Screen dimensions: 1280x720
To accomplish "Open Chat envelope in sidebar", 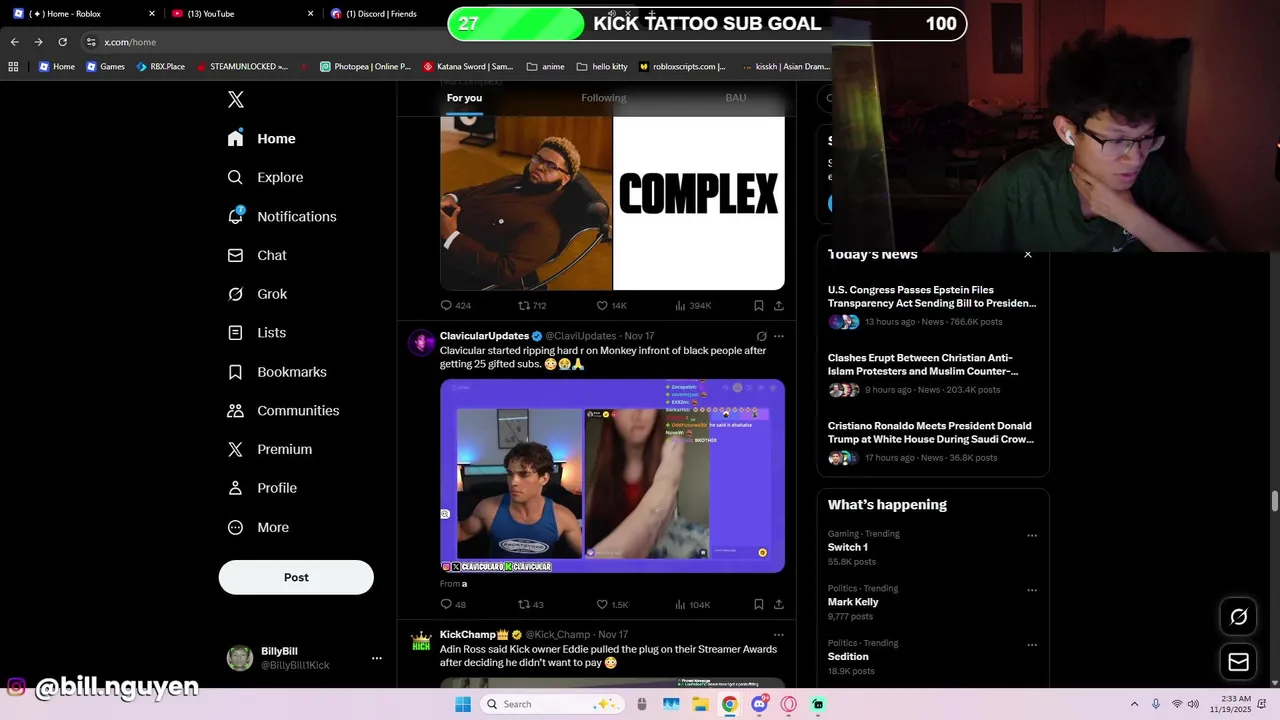I will (x=257, y=255).
